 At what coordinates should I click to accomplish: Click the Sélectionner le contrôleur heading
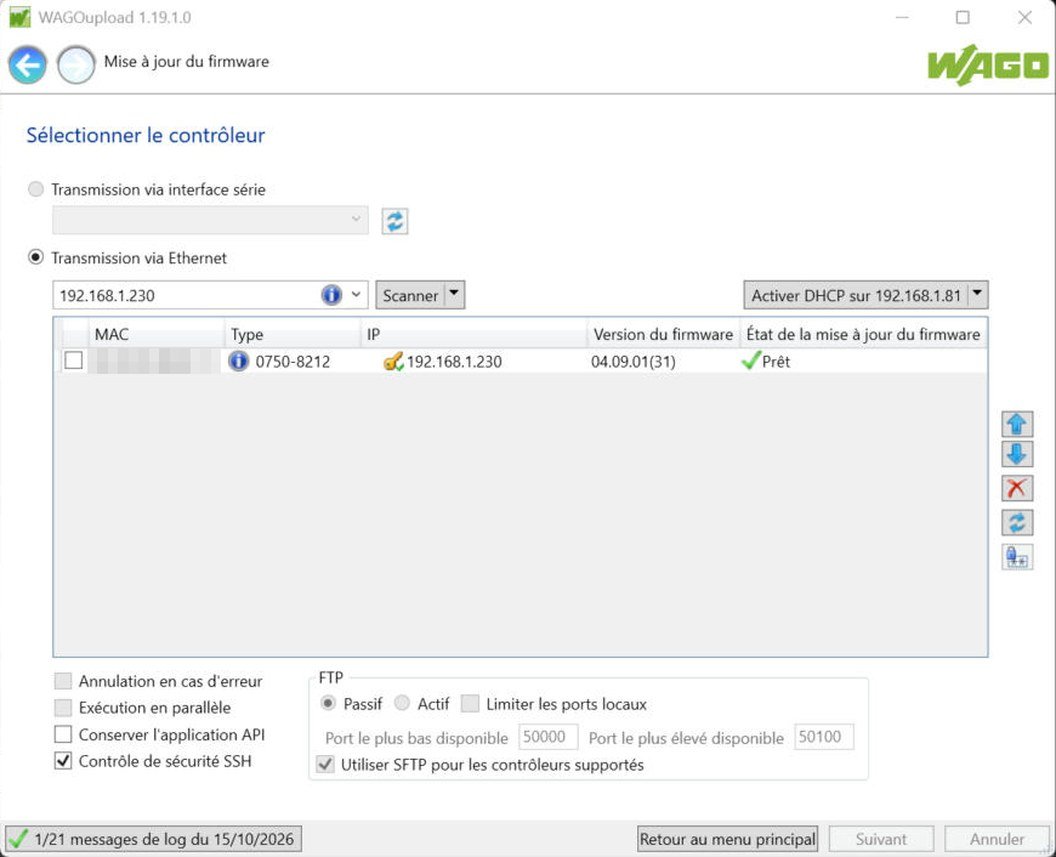coord(145,135)
